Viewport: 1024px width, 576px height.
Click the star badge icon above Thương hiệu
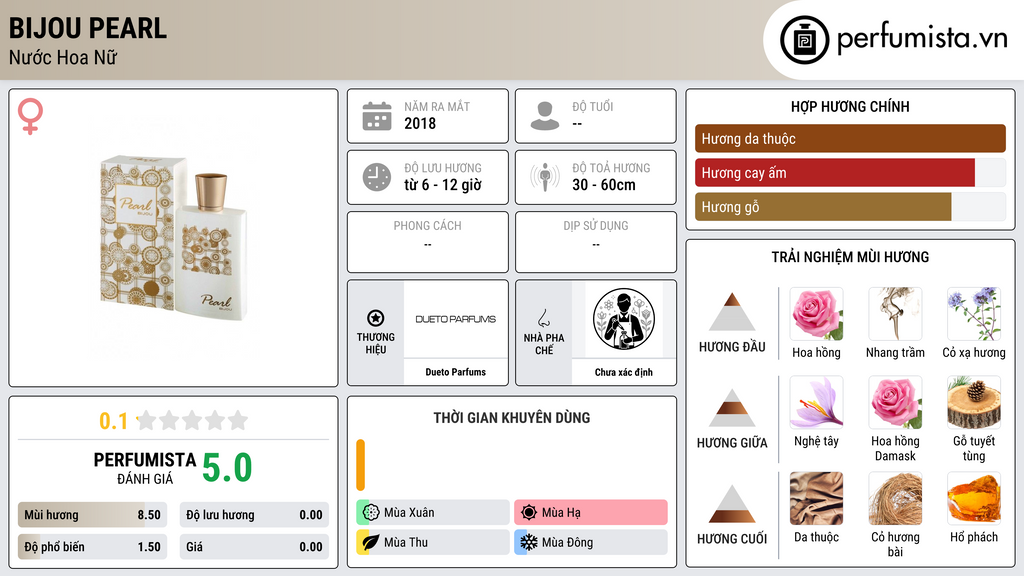point(376,318)
